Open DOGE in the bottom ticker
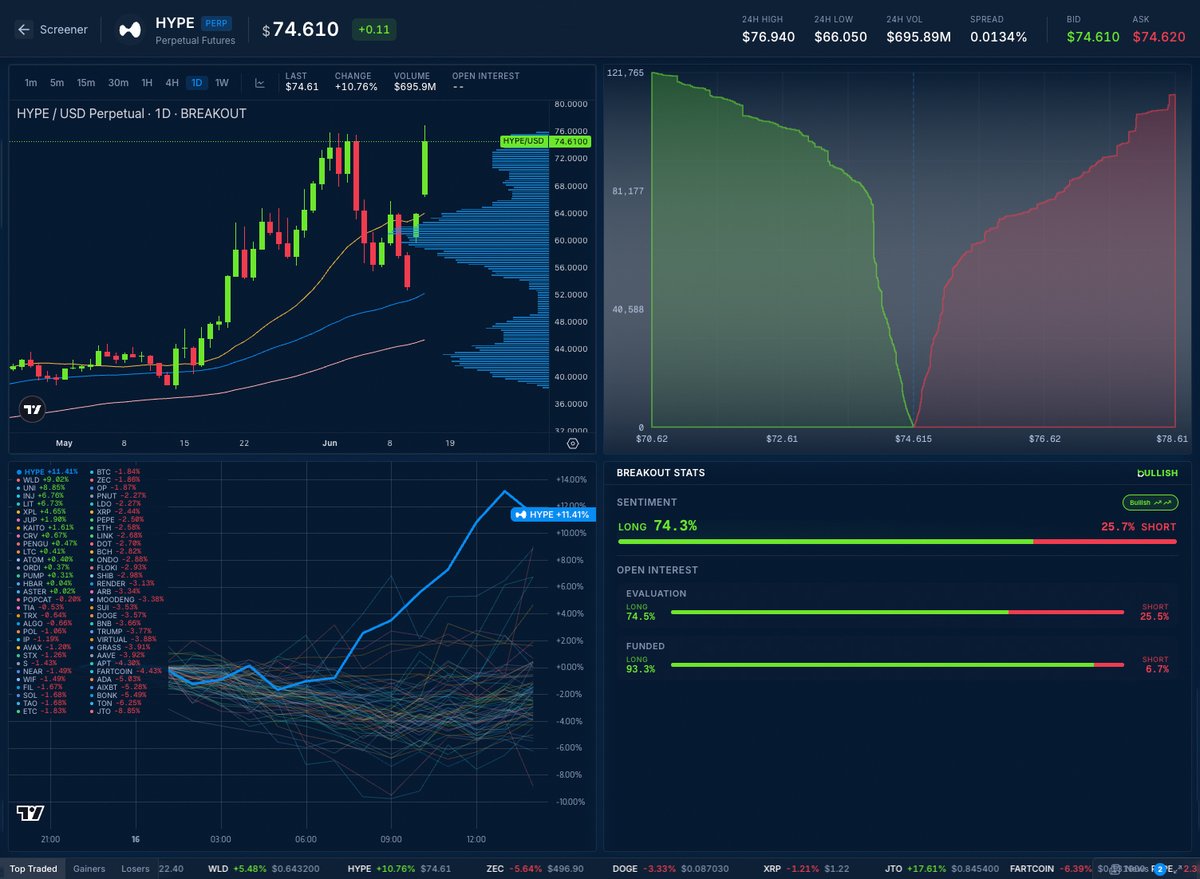 point(673,870)
